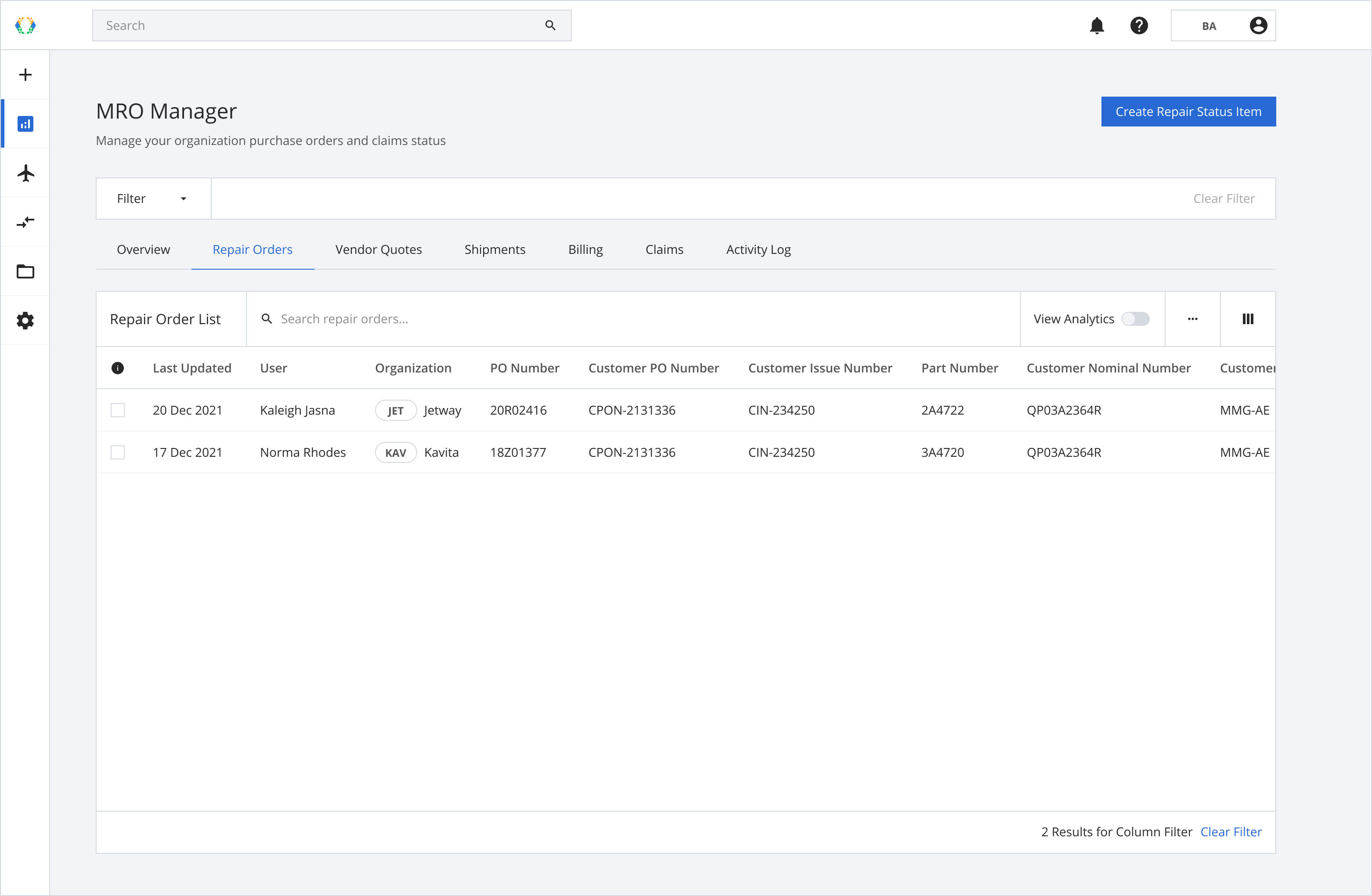Sort by Customer PO Number header
The width and height of the screenshot is (1372, 896).
pyautogui.click(x=653, y=368)
